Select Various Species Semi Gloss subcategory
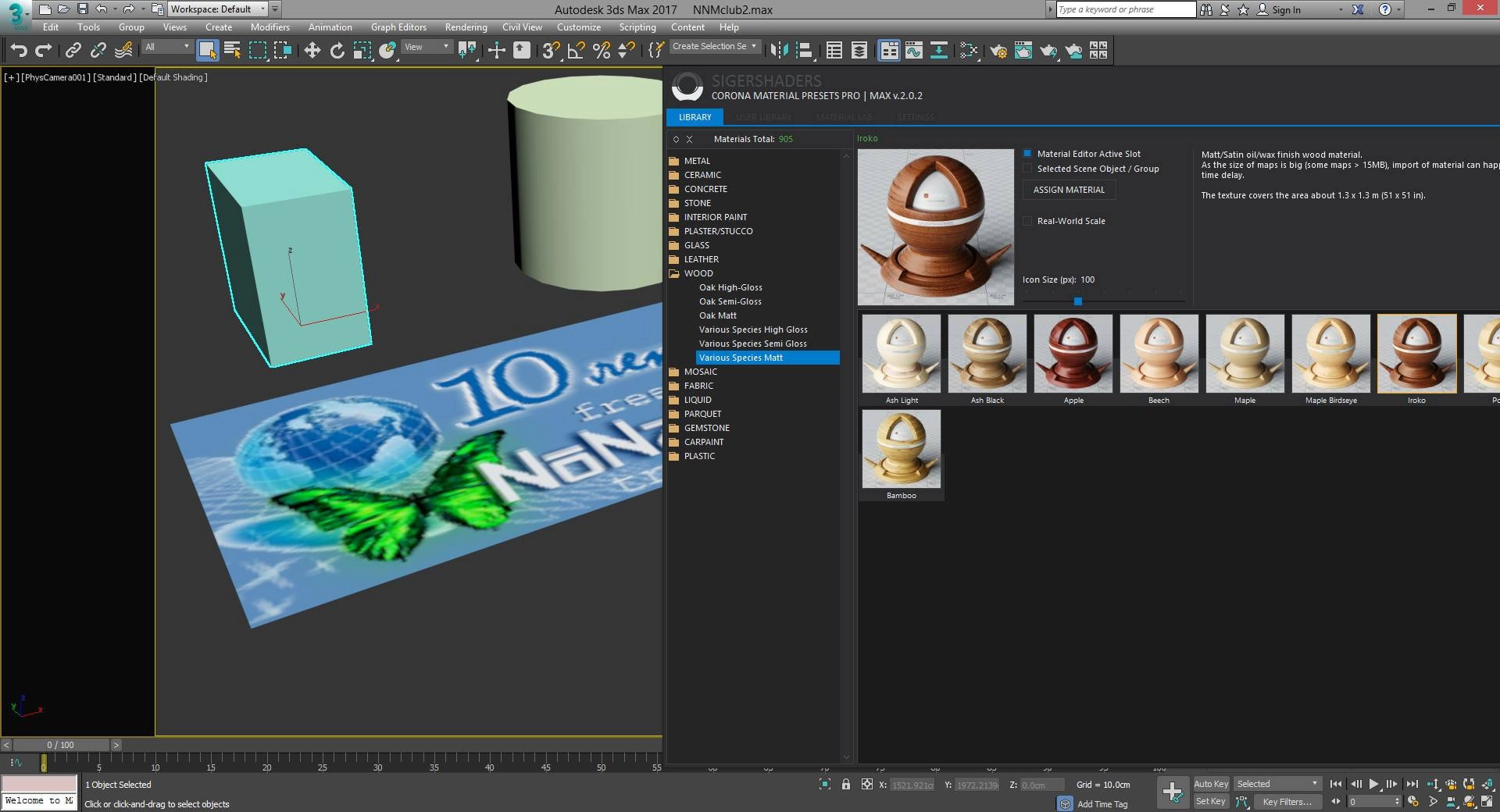 [753, 344]
